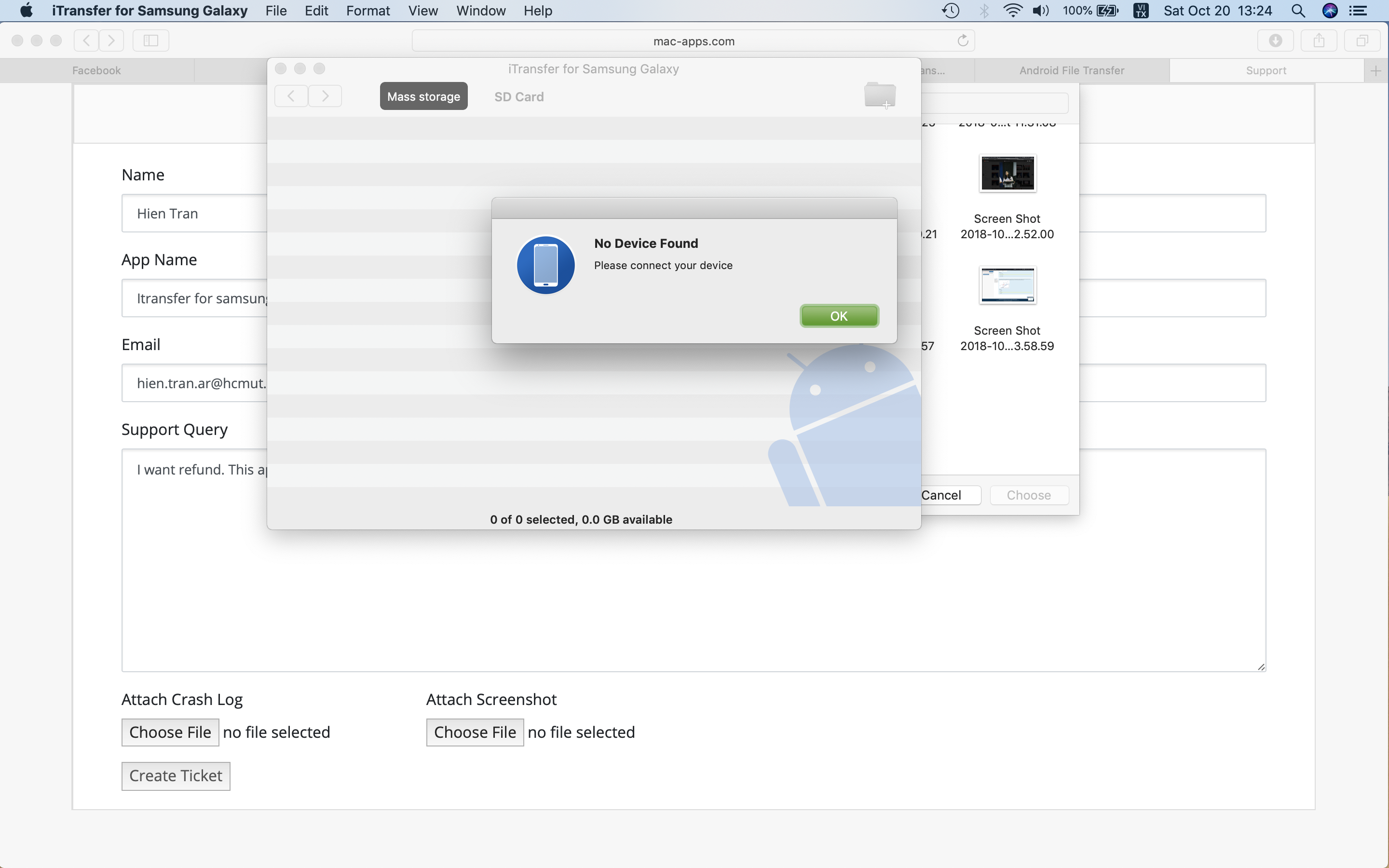Click Choose File under Attach Screenshot
Screen dimensions: 1389x868
(x=475, y=732)
